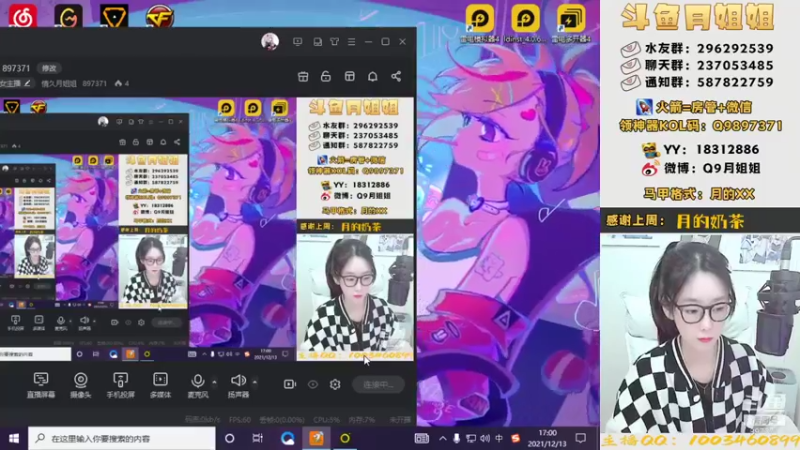Share the stream with share icon
Image resolution: width=800 pixels, height=450 pixels.
pos(396,77)
